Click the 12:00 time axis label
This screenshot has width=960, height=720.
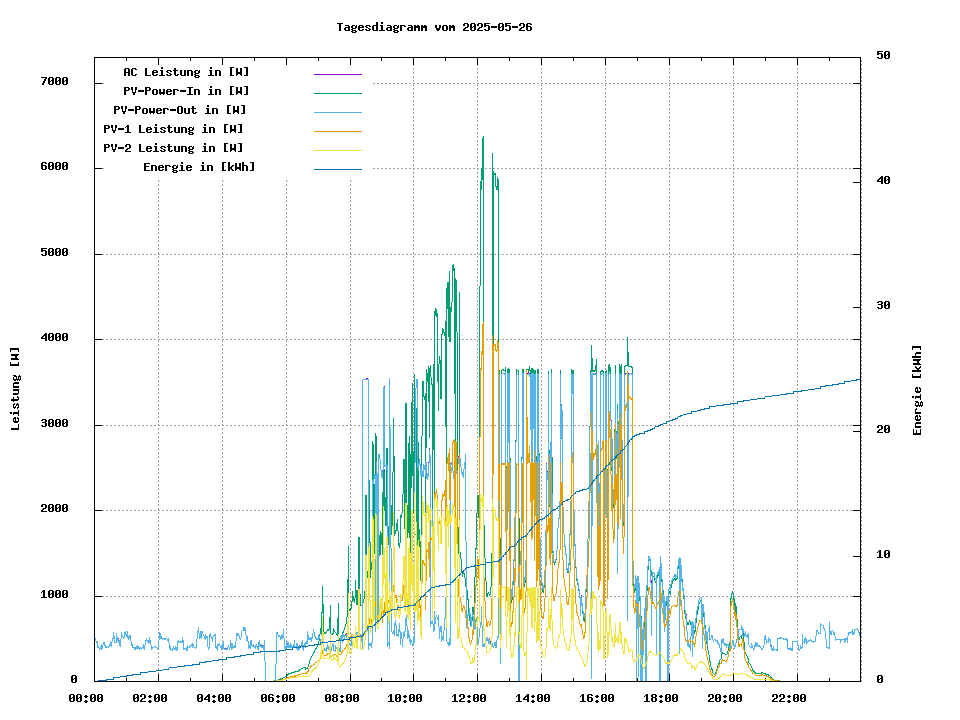[x=469, y=698]
